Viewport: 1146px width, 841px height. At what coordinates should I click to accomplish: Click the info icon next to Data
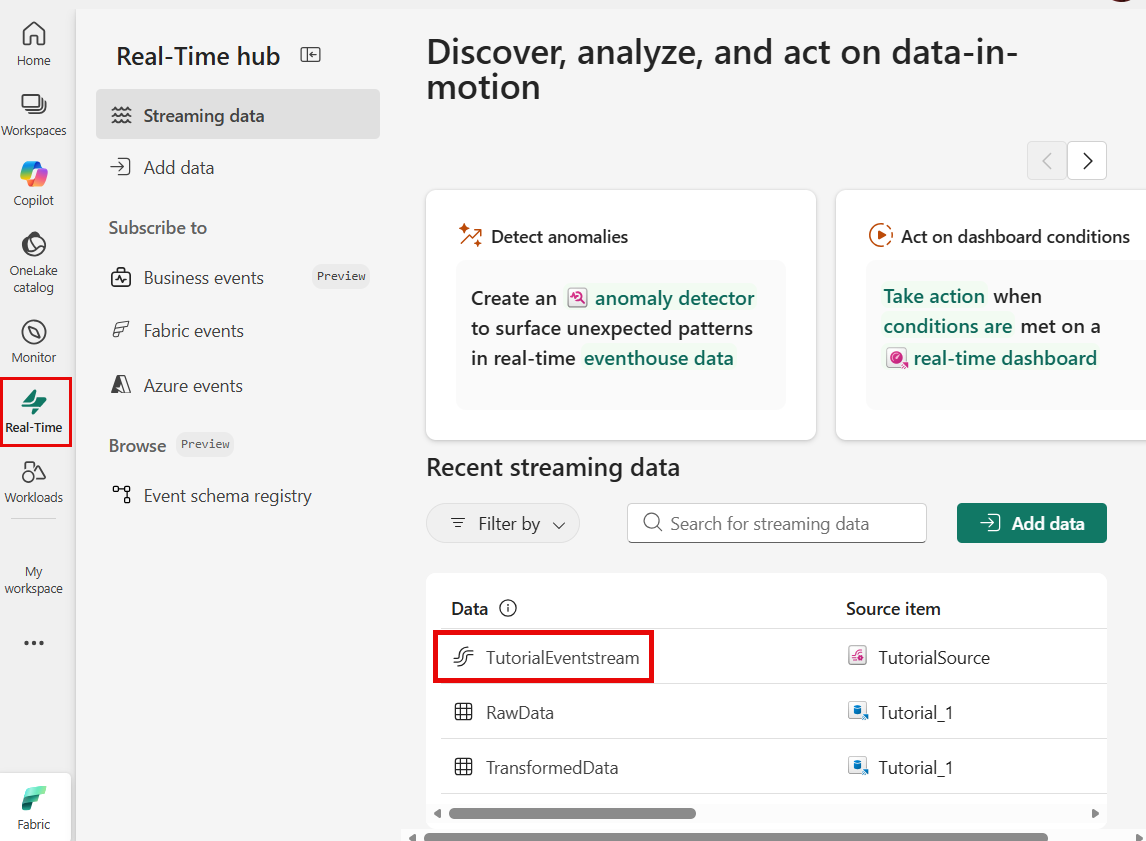(508, 608)
